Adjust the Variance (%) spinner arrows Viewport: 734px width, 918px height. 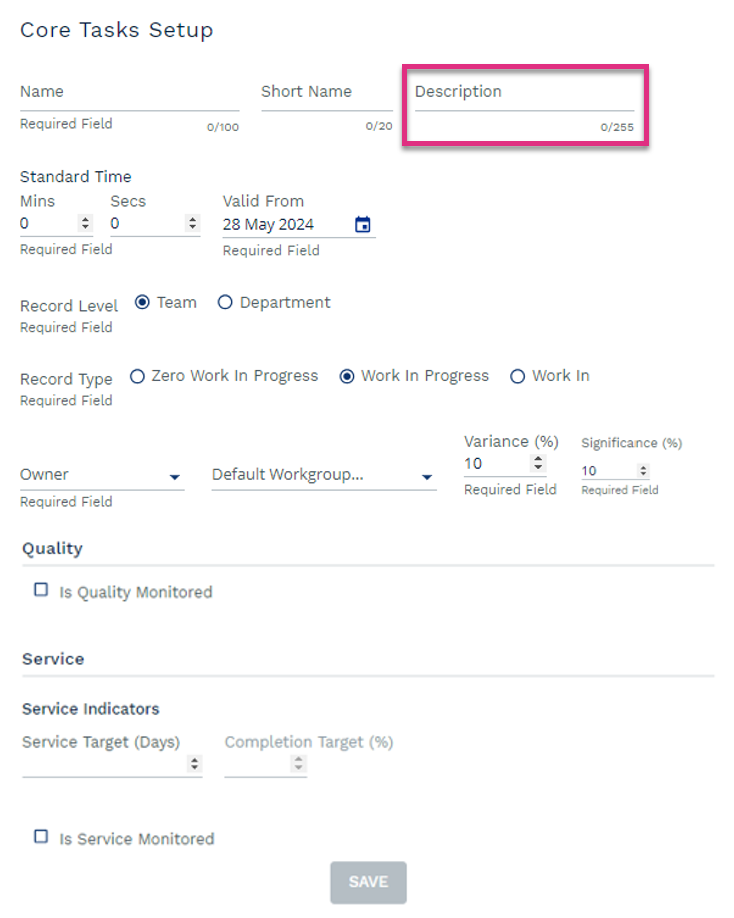pyautogui.click(x=539, y=463)
